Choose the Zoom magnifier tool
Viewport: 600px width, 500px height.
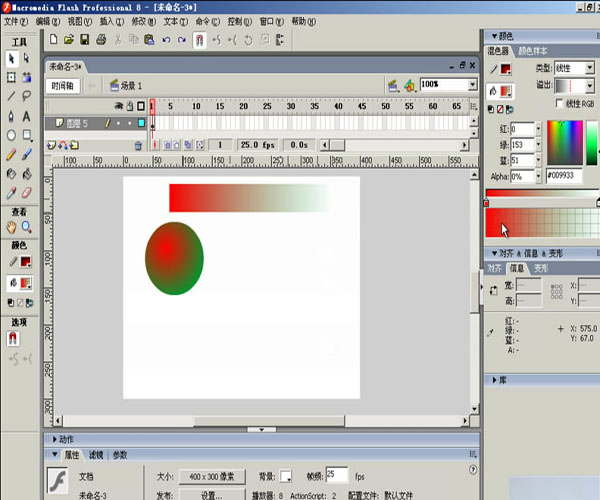click(27, 228)
